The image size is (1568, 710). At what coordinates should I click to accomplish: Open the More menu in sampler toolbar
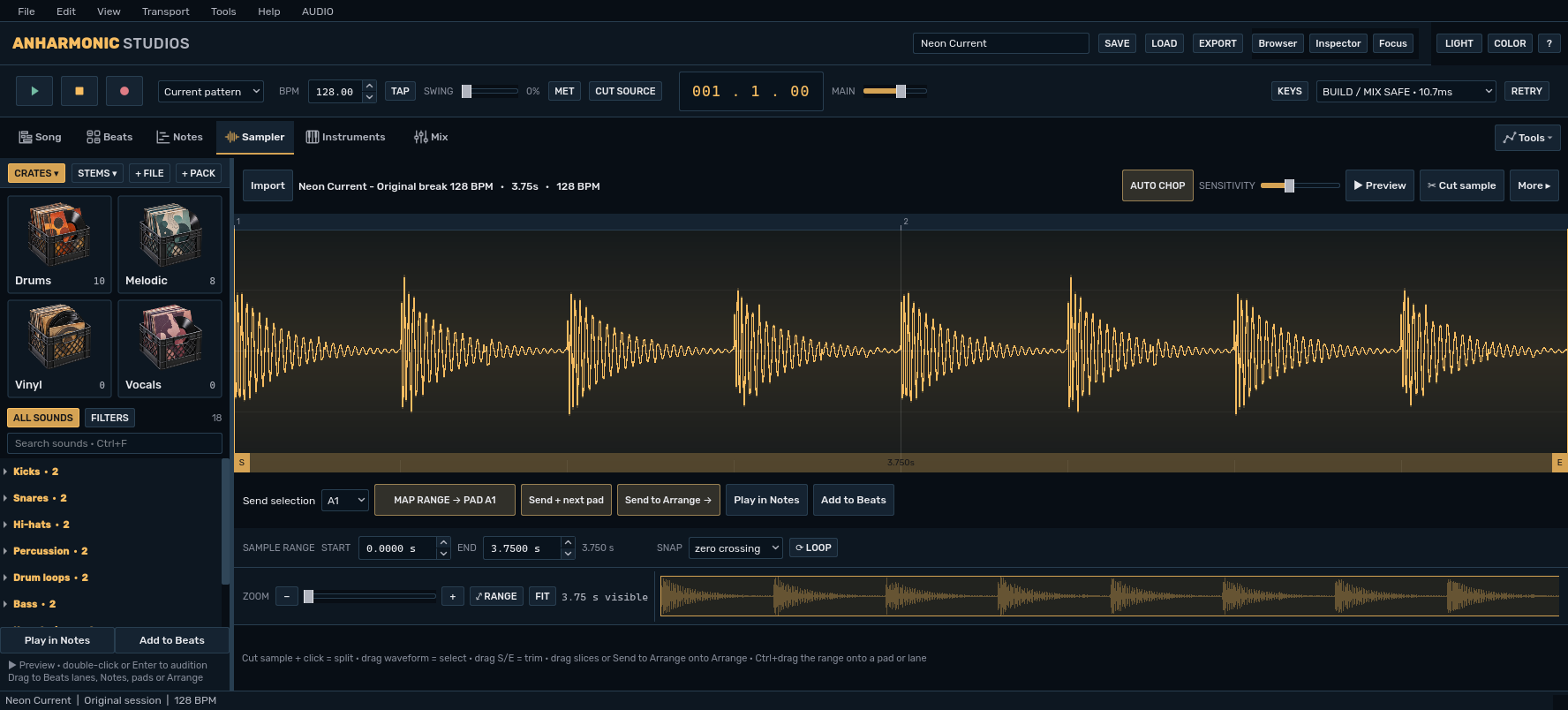pos(1534,185)
